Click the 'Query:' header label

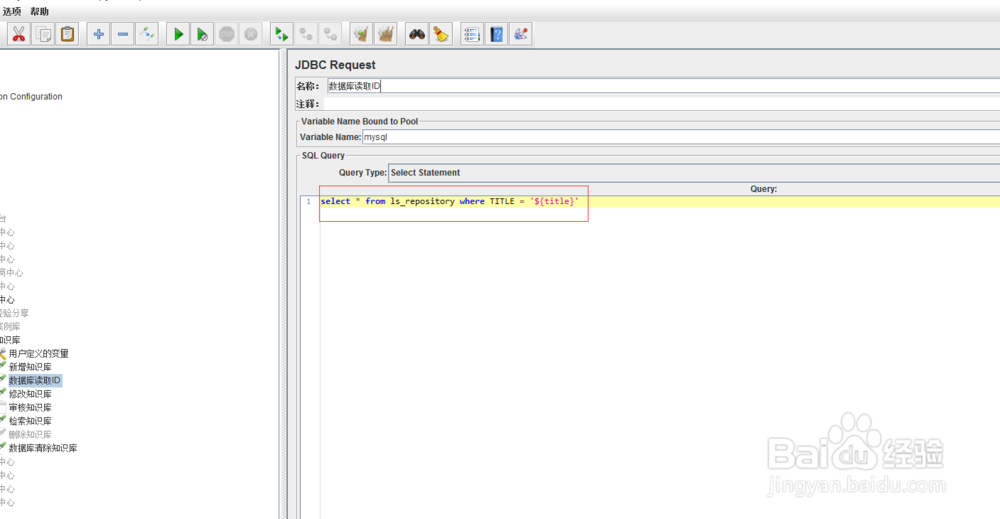763,189
